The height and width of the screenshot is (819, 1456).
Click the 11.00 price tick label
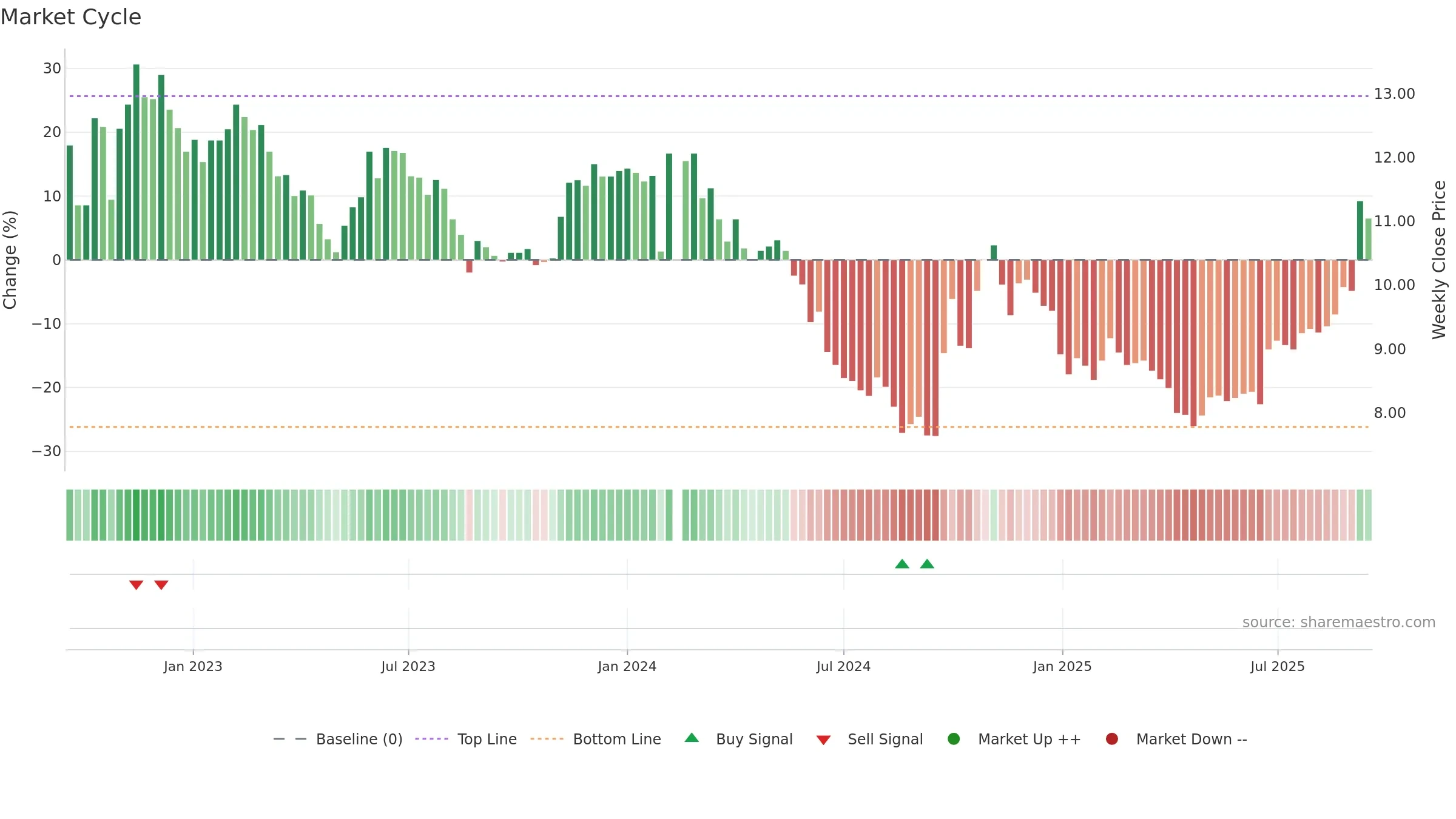[1394, 221]
